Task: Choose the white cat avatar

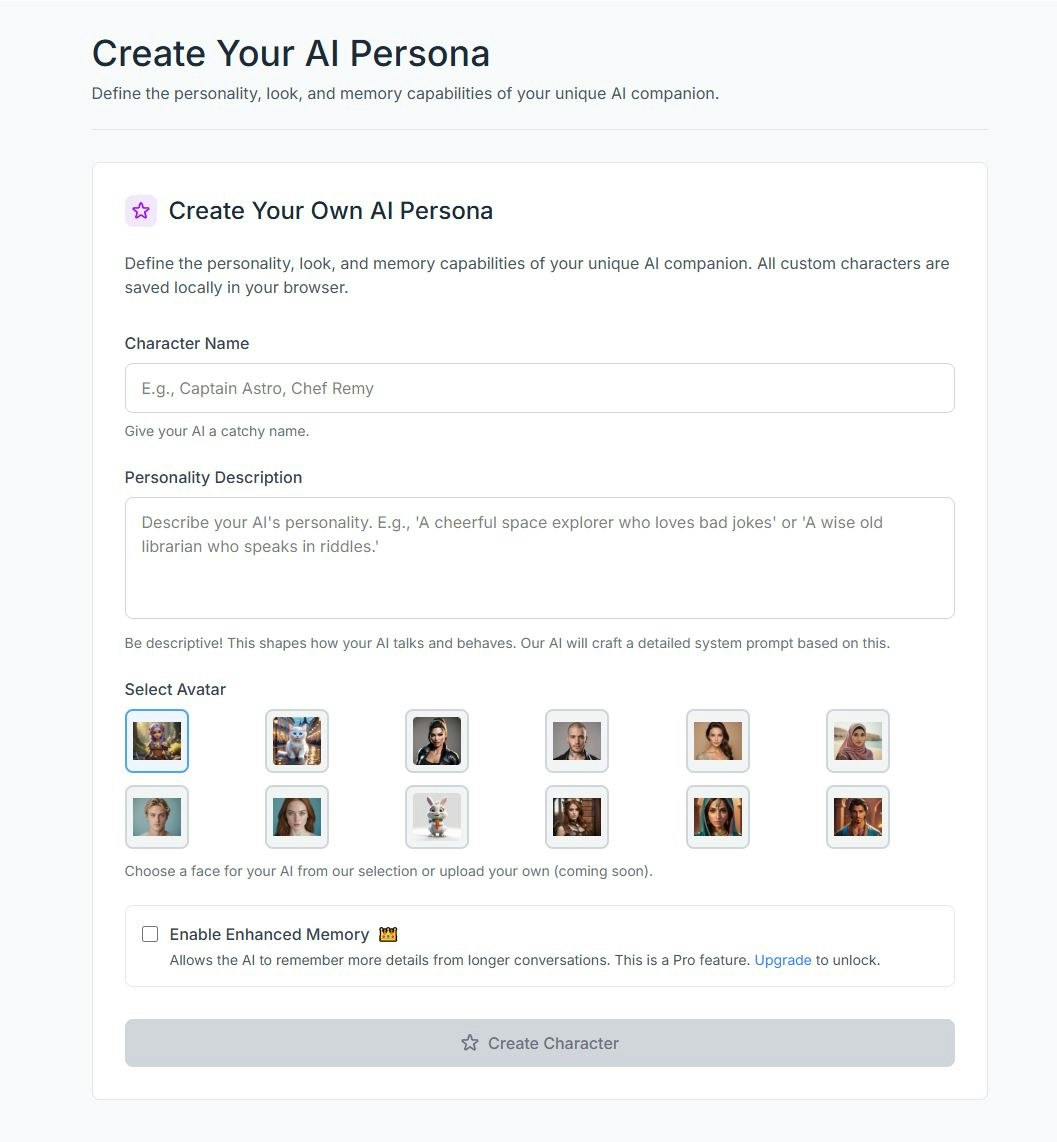Action: click(x=297, y=741)
